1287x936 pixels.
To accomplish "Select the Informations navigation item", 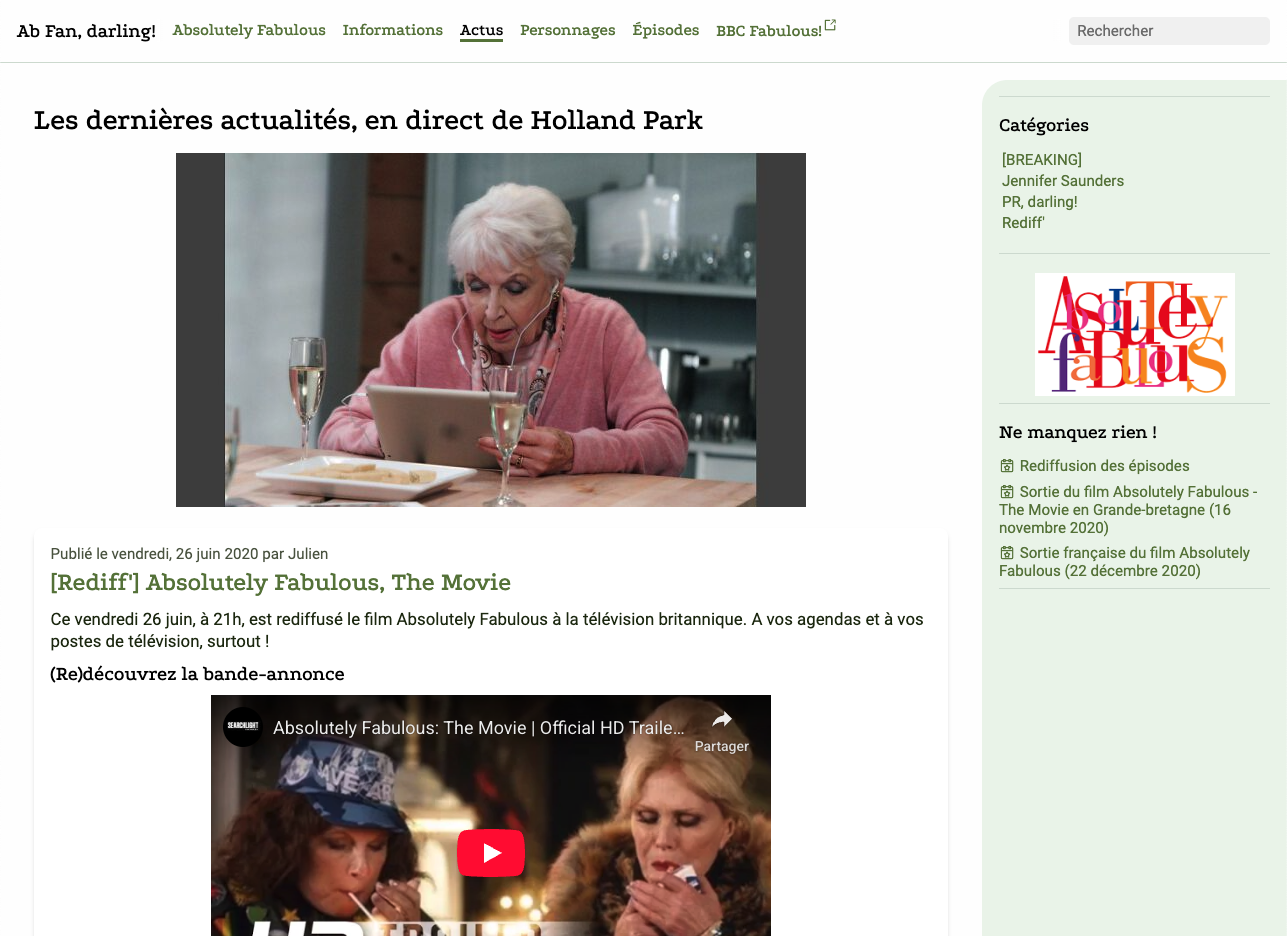I will [392, 30].
